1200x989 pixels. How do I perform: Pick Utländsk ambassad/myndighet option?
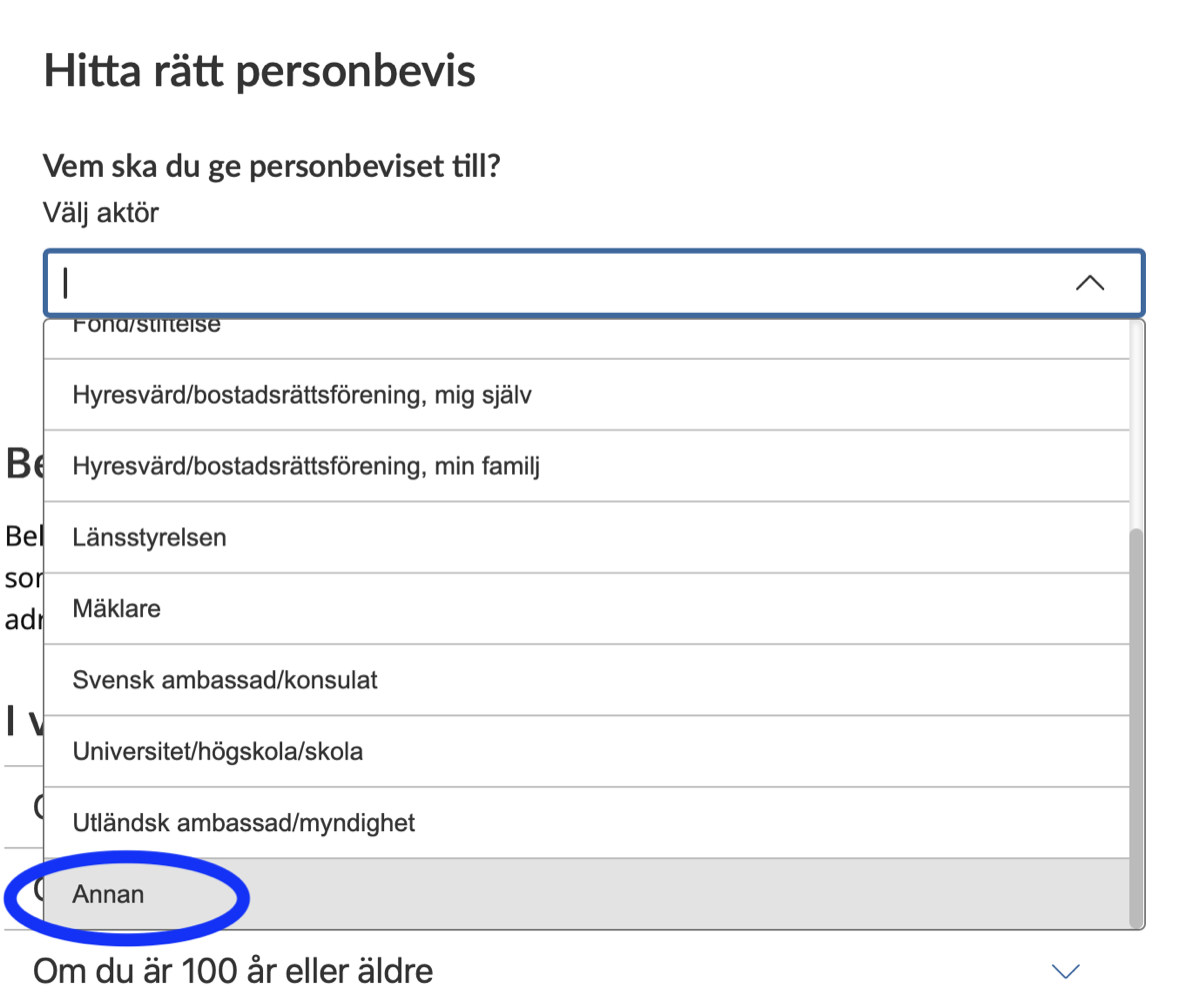pyautogui.click(x=586, y=823)
